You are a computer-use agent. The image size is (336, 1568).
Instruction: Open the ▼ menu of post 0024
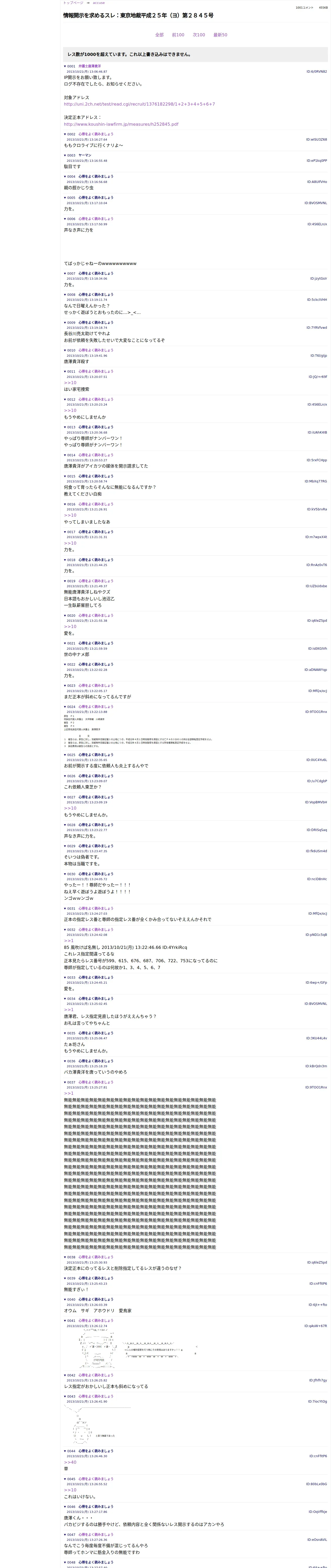coord(65,707)
